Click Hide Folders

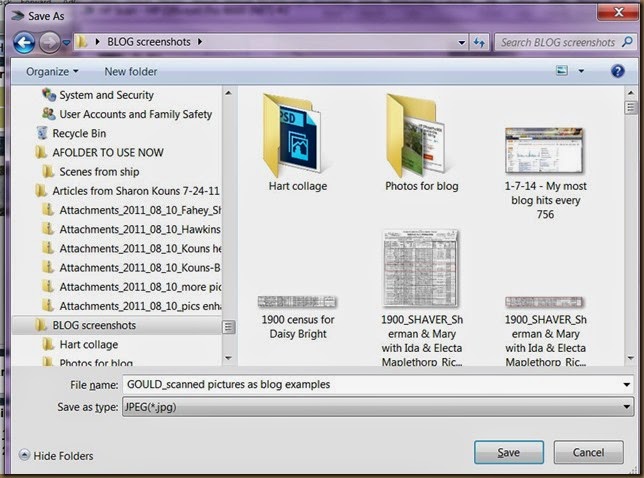(x=63, y=456)
